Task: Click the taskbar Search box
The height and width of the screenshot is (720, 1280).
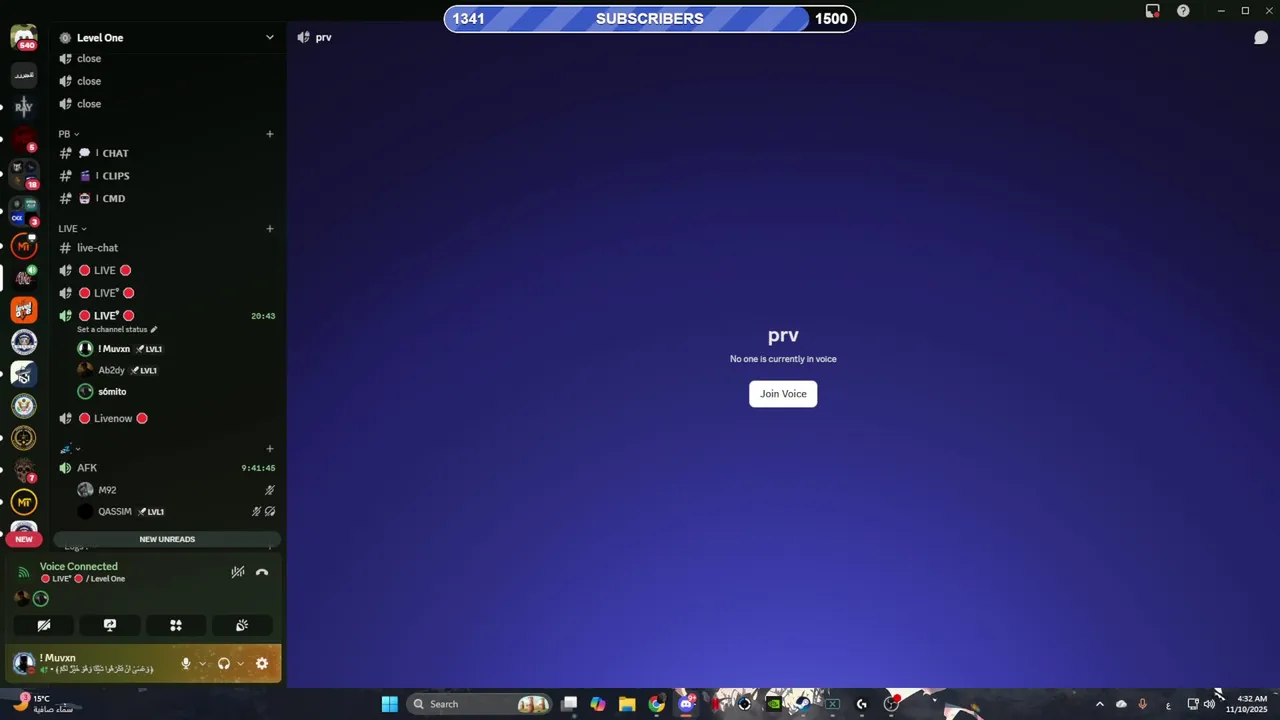Action: pos(479,704)
